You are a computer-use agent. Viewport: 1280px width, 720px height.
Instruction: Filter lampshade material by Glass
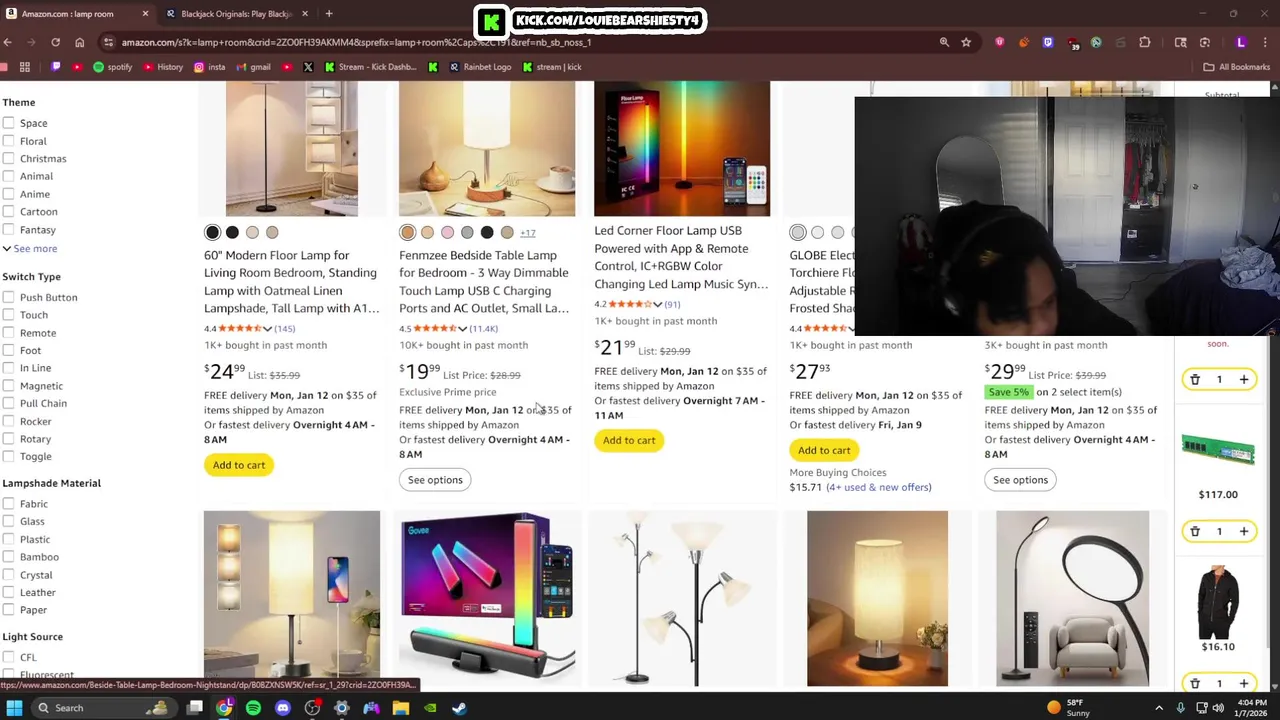click(9, 521)
